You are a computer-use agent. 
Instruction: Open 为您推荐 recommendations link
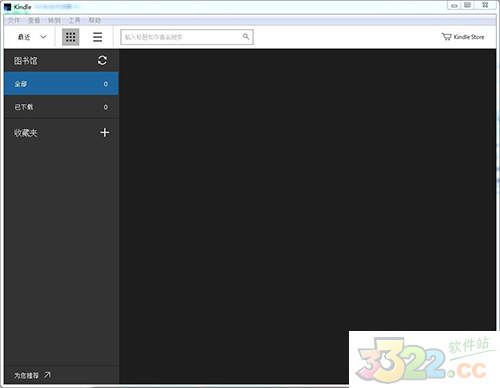coord(26,376)
